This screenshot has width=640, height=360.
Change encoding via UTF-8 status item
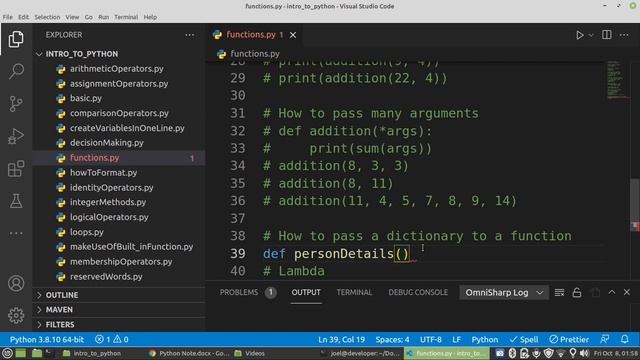pos(431,340)
